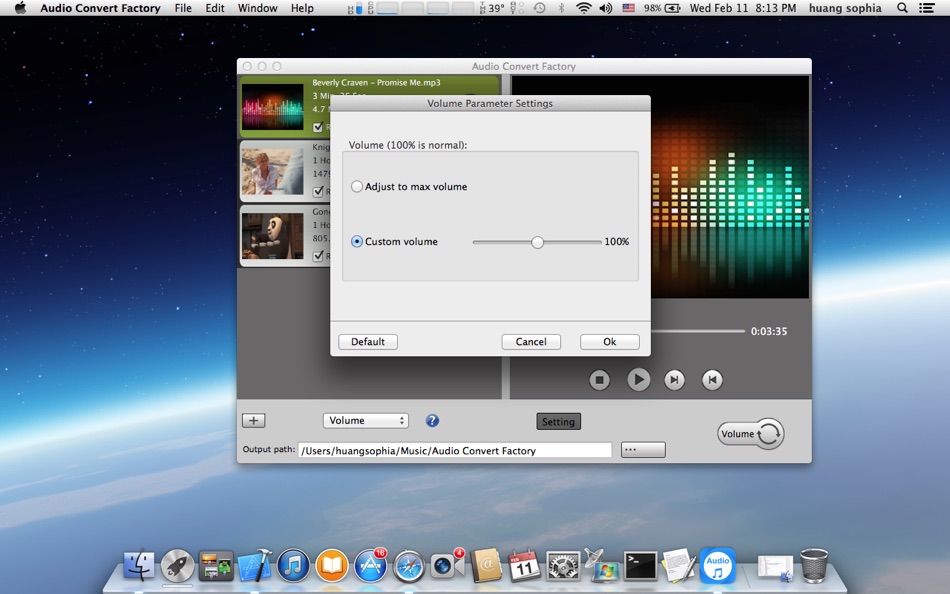Click the Wi-Fi menu bar icon

583,8
